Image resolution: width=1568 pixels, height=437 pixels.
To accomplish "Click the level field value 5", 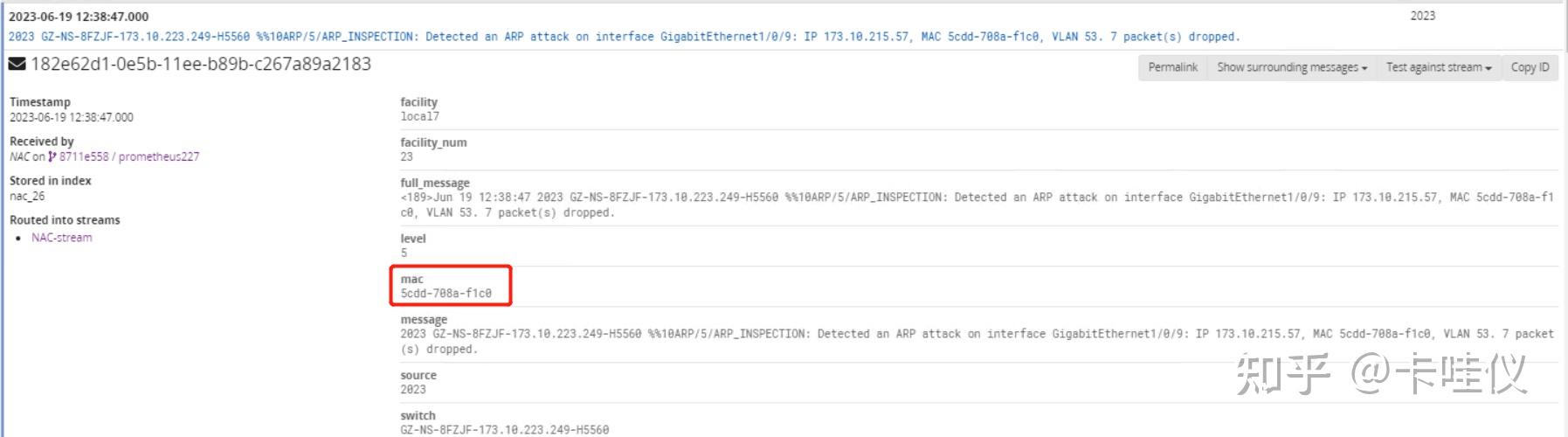I will pyautogui.click(x=404, y=253).
